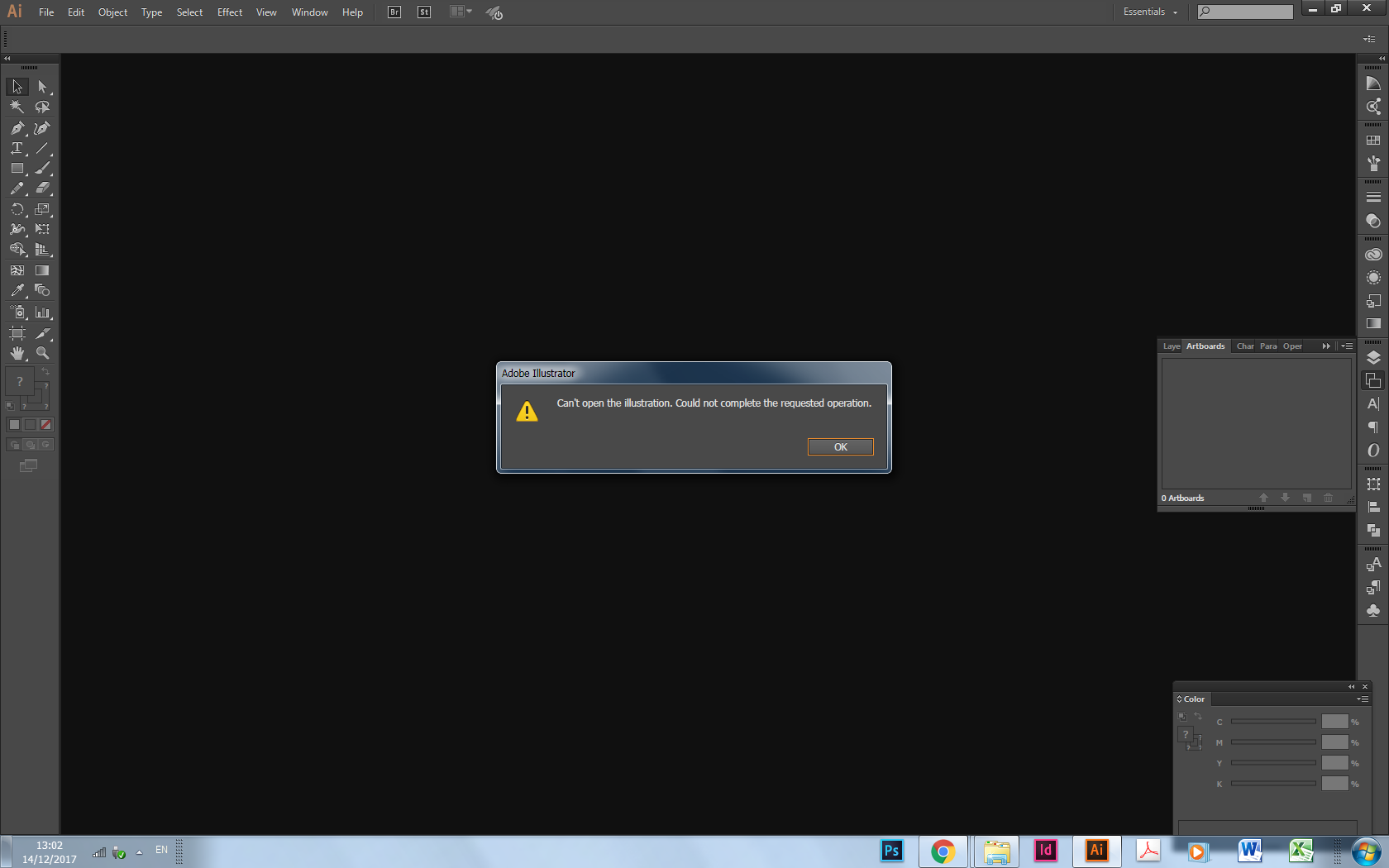Select the Free Transform tool
The image size is (1389, 868).
pyautogui.click(x=42, y=229)
